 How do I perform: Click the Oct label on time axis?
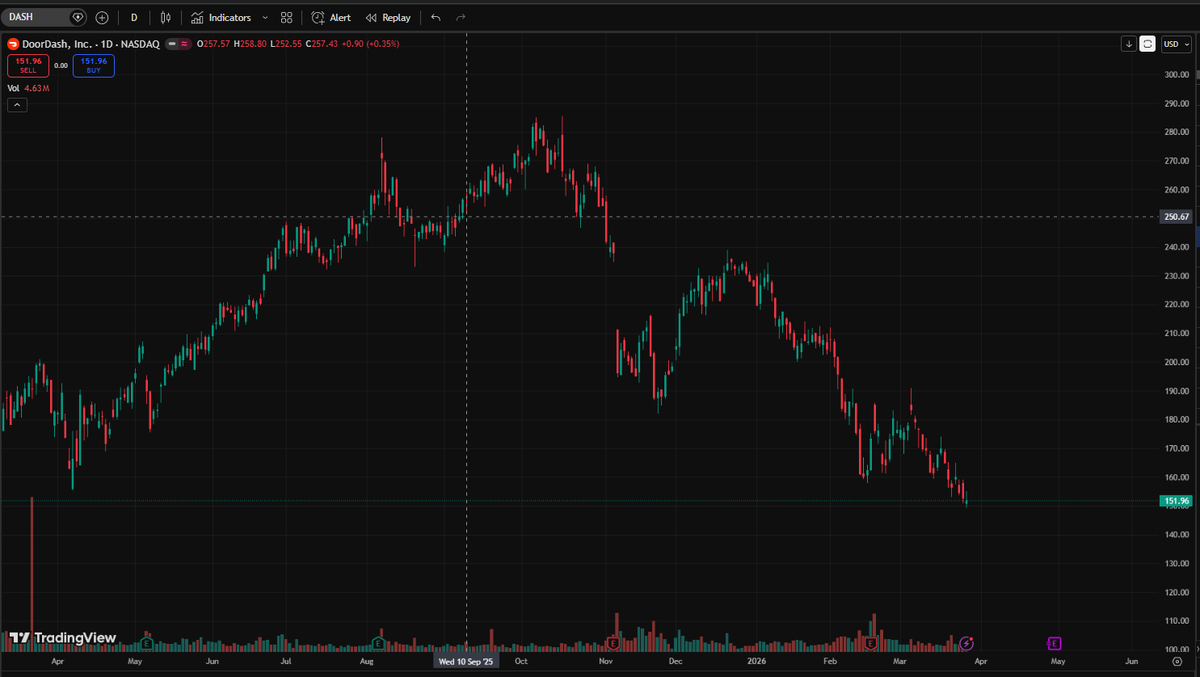point(521,662)
